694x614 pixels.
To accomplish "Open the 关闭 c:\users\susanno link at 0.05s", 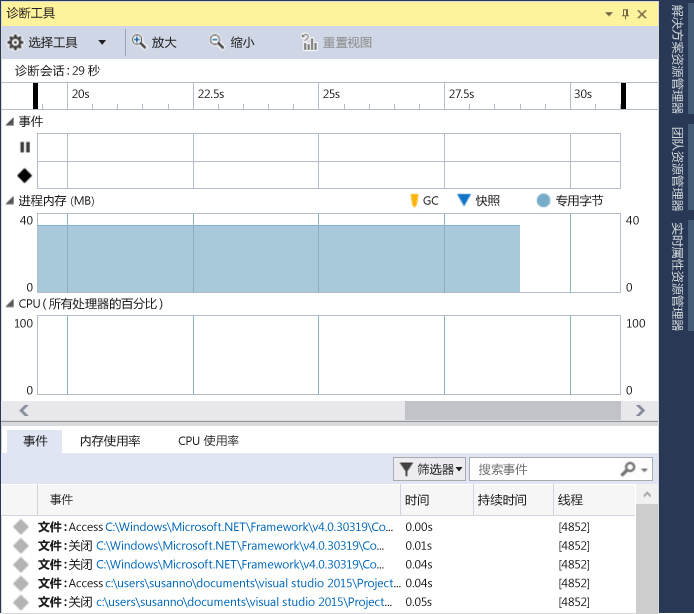I will 244,602.
